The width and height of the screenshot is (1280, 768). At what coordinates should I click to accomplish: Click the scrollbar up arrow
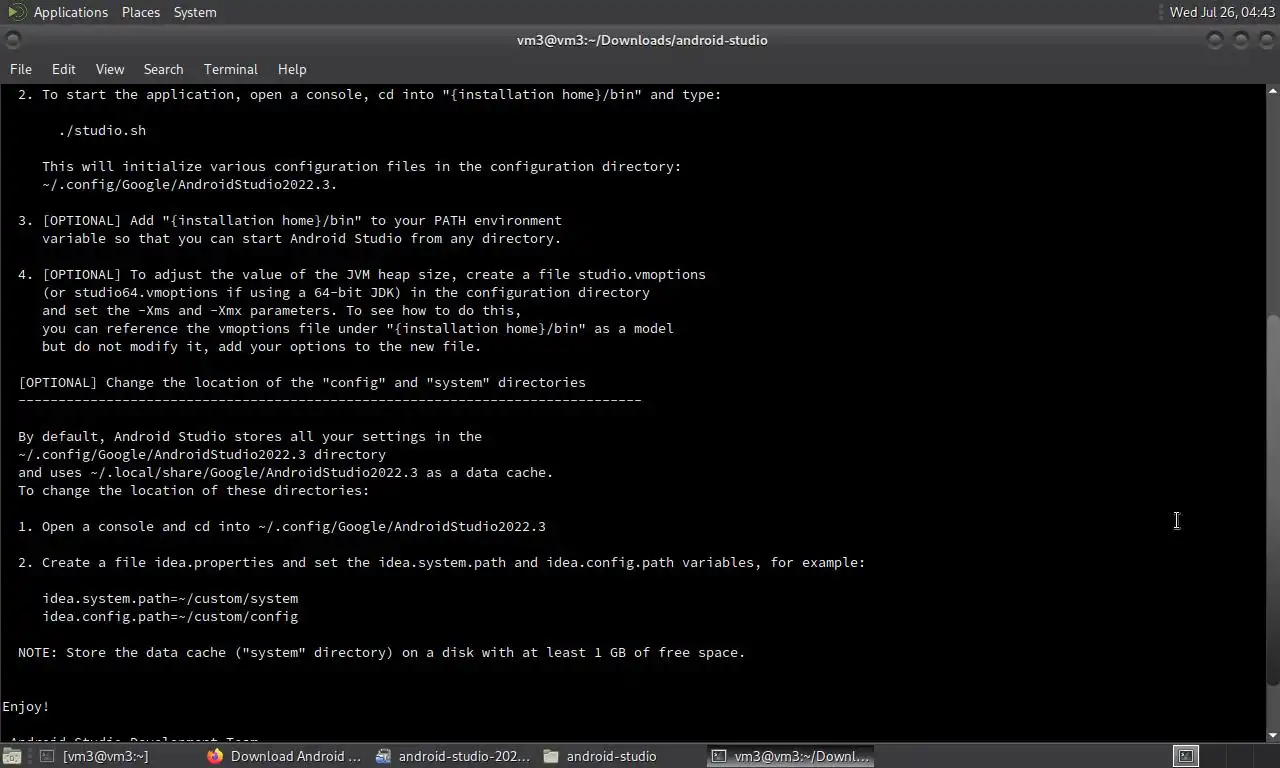pos(1272,91)
